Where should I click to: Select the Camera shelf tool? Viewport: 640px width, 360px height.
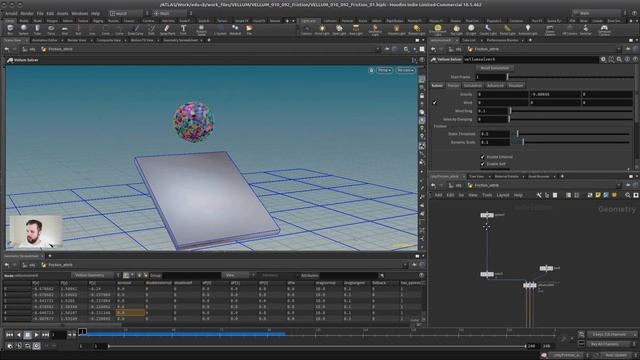coord(307,29)
